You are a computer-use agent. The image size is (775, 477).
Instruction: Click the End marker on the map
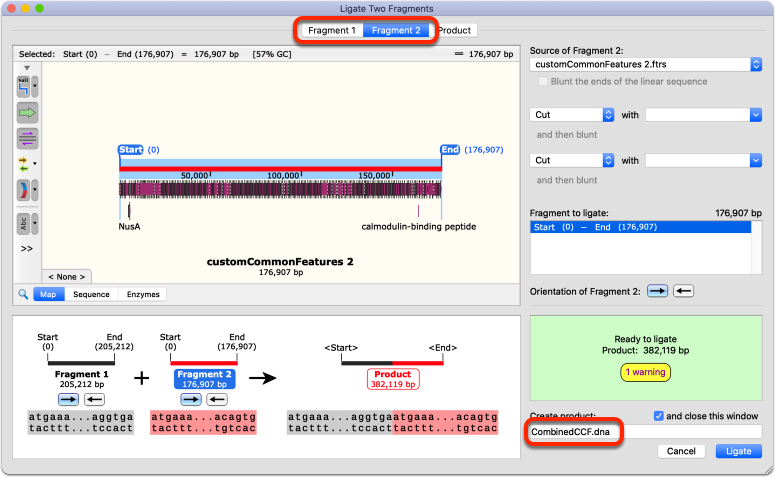pyautogui.click(x=450, y=150)
